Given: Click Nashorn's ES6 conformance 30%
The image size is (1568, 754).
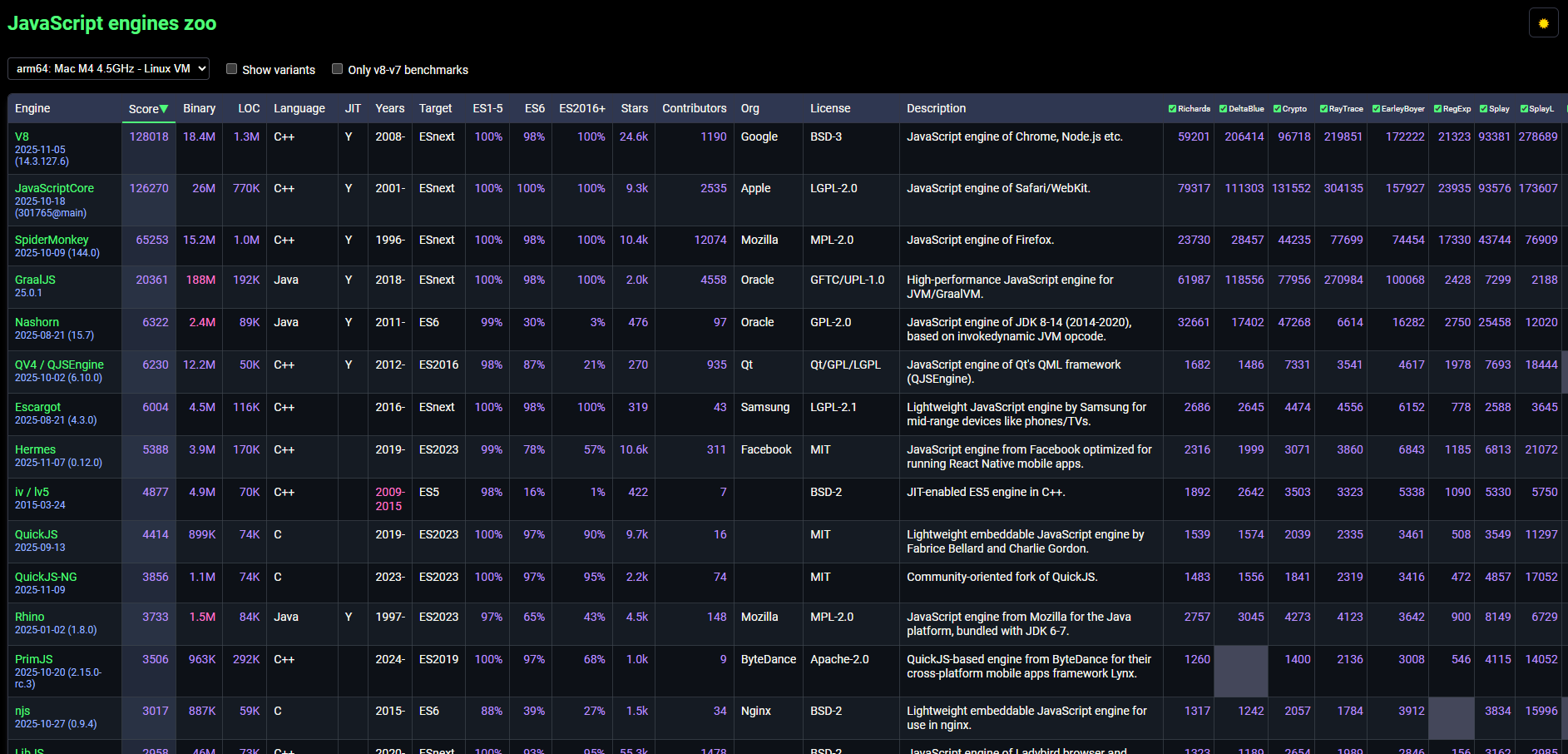Looking at the screenshot, I should pos(534,322).
